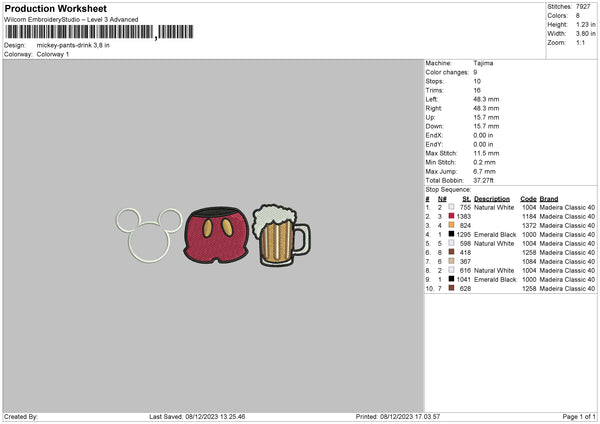Select the "Up:" measurement label

(x=430, y=117)
